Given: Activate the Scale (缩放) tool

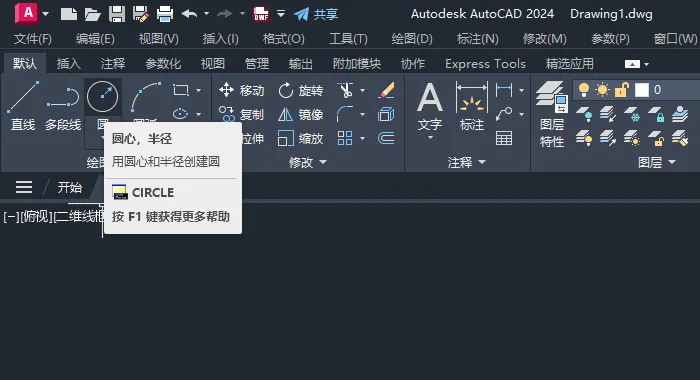Looking at the screenshot, I should [300, 138].
